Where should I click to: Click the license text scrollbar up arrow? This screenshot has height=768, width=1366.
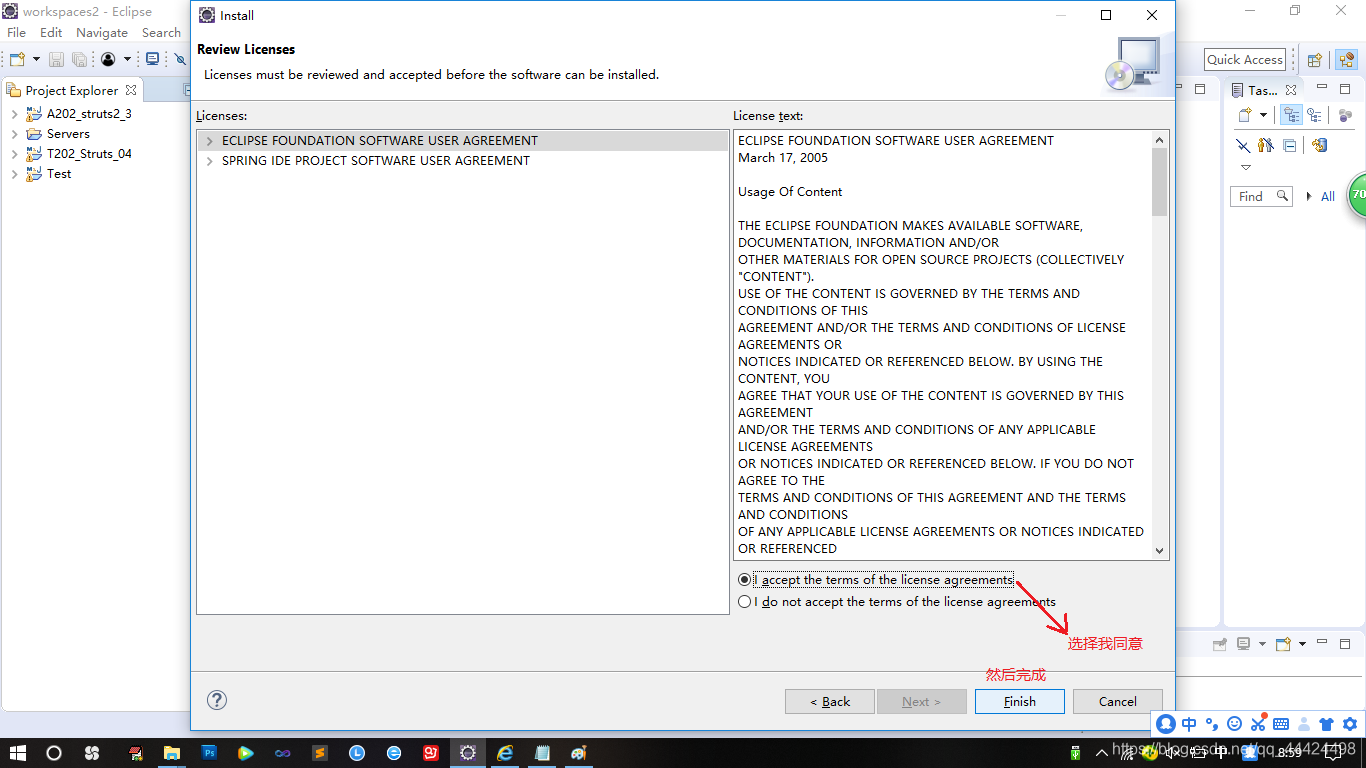pyautogui.click(x=1160, y=140)
